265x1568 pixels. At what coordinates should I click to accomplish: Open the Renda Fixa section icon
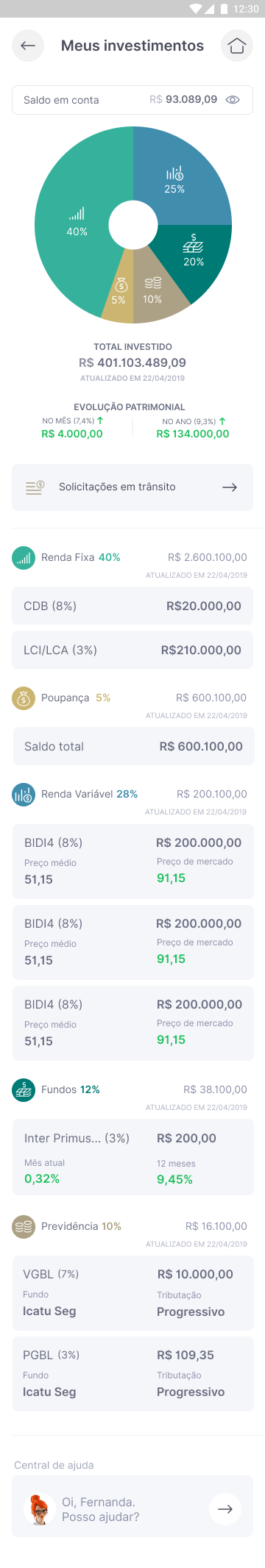pos(24,558)
